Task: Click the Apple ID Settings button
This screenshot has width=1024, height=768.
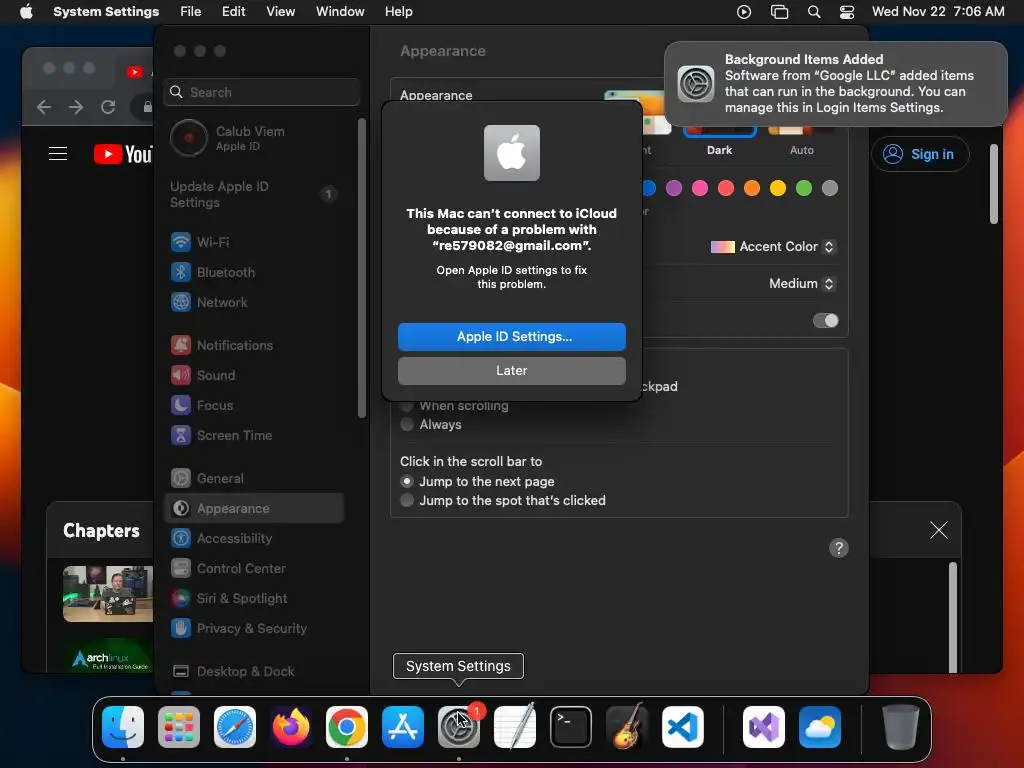Action: [x=511, y=337]
